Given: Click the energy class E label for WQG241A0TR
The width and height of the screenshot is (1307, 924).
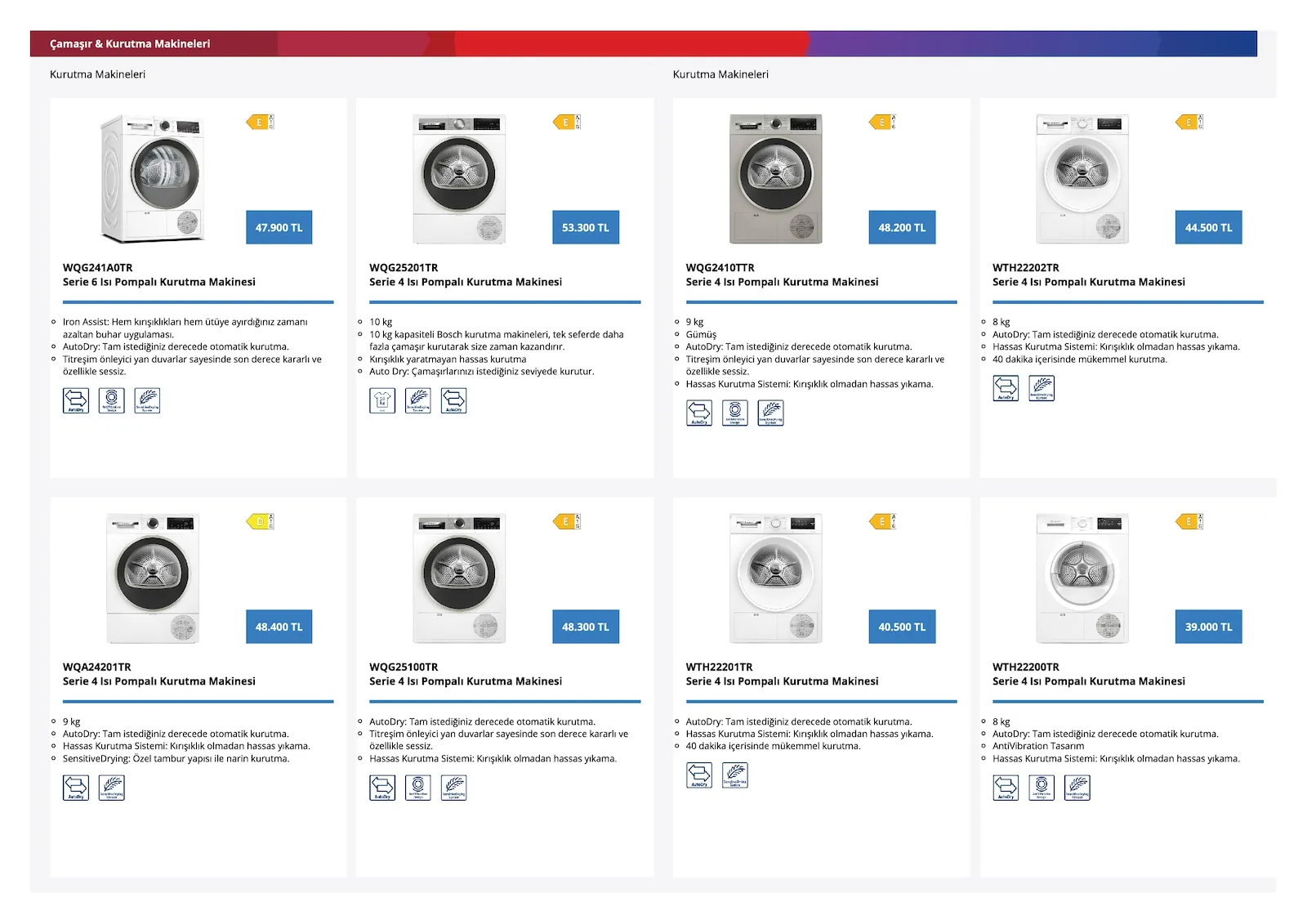Looking at the screenshot, I should (x=260, y=122).
